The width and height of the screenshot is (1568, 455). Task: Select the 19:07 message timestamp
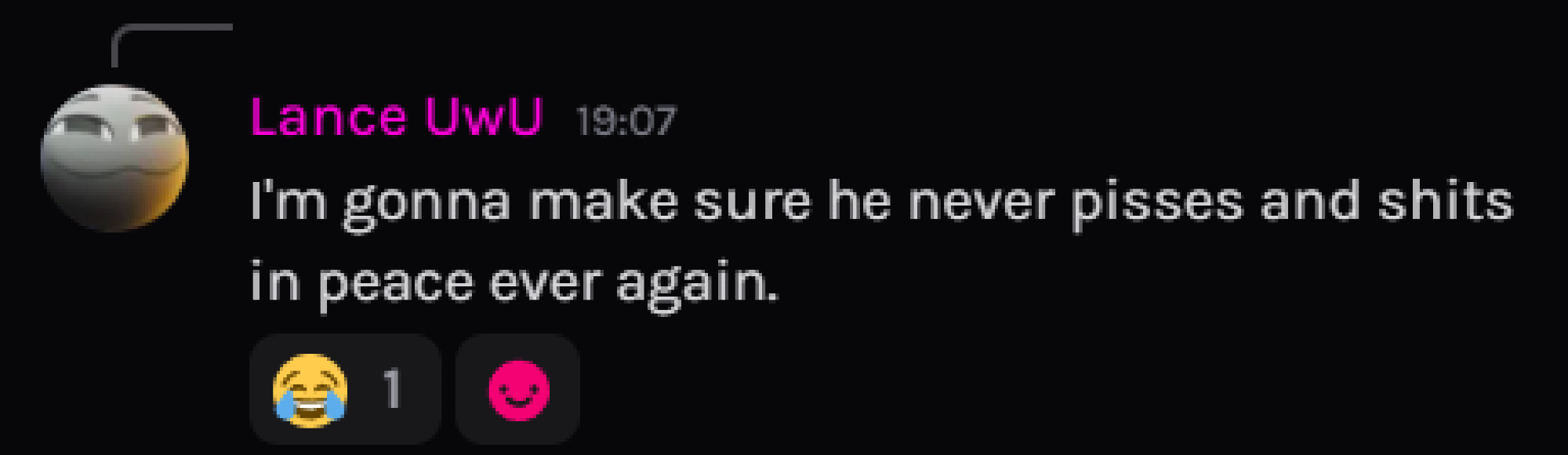pyautogui.click(x=626, y=121)
